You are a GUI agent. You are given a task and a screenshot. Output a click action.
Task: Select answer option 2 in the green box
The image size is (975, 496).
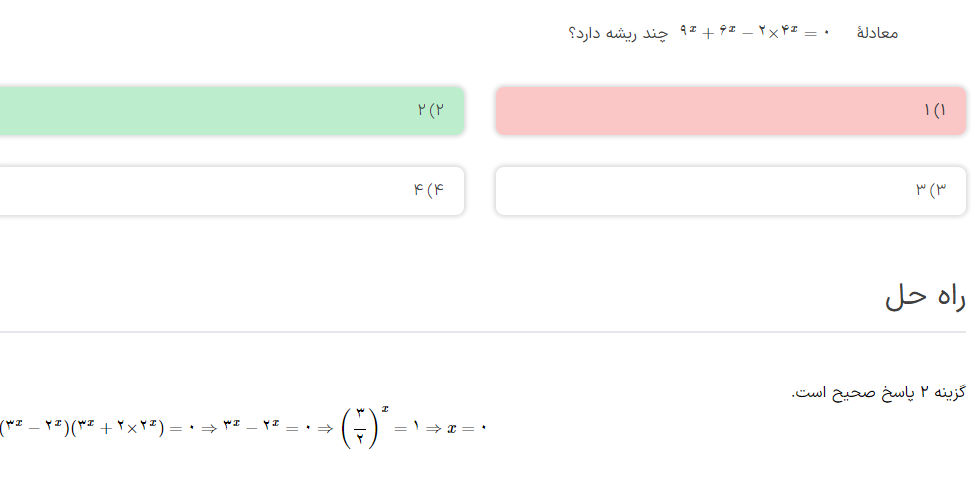click(x=231, y=110)
